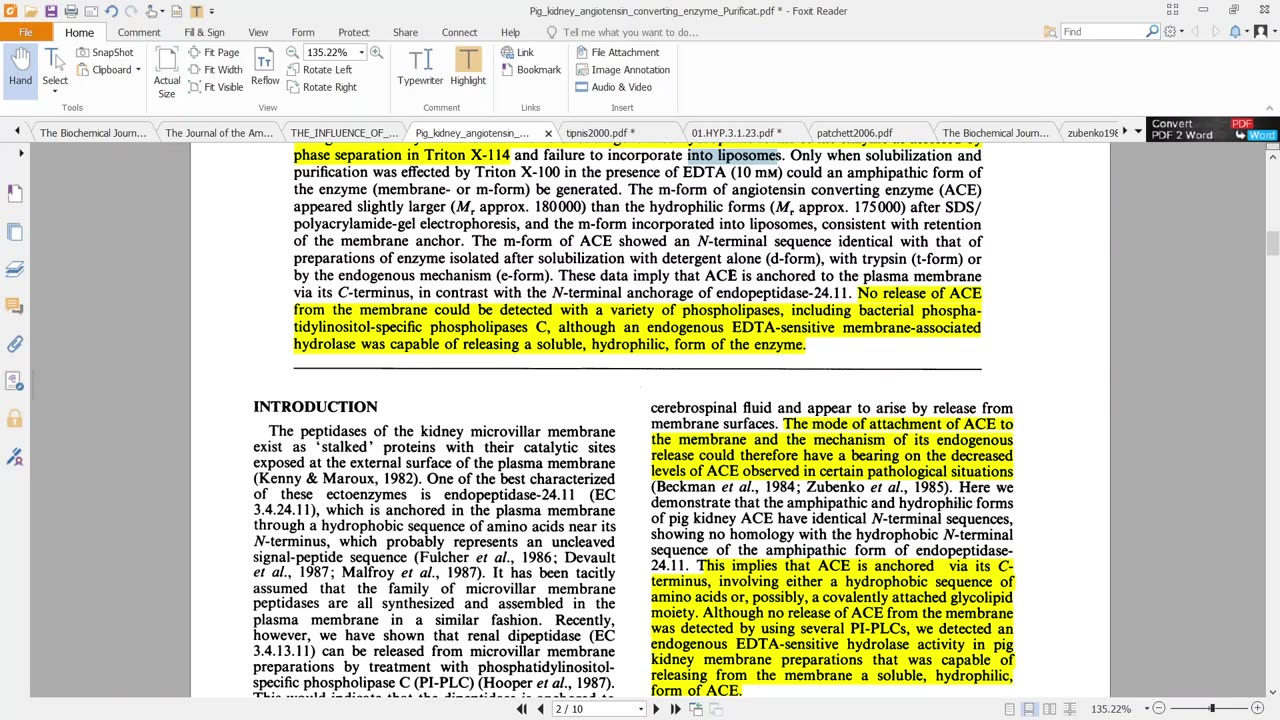Go to the next page
1280x720 pixels.
[x=656, y=709]
